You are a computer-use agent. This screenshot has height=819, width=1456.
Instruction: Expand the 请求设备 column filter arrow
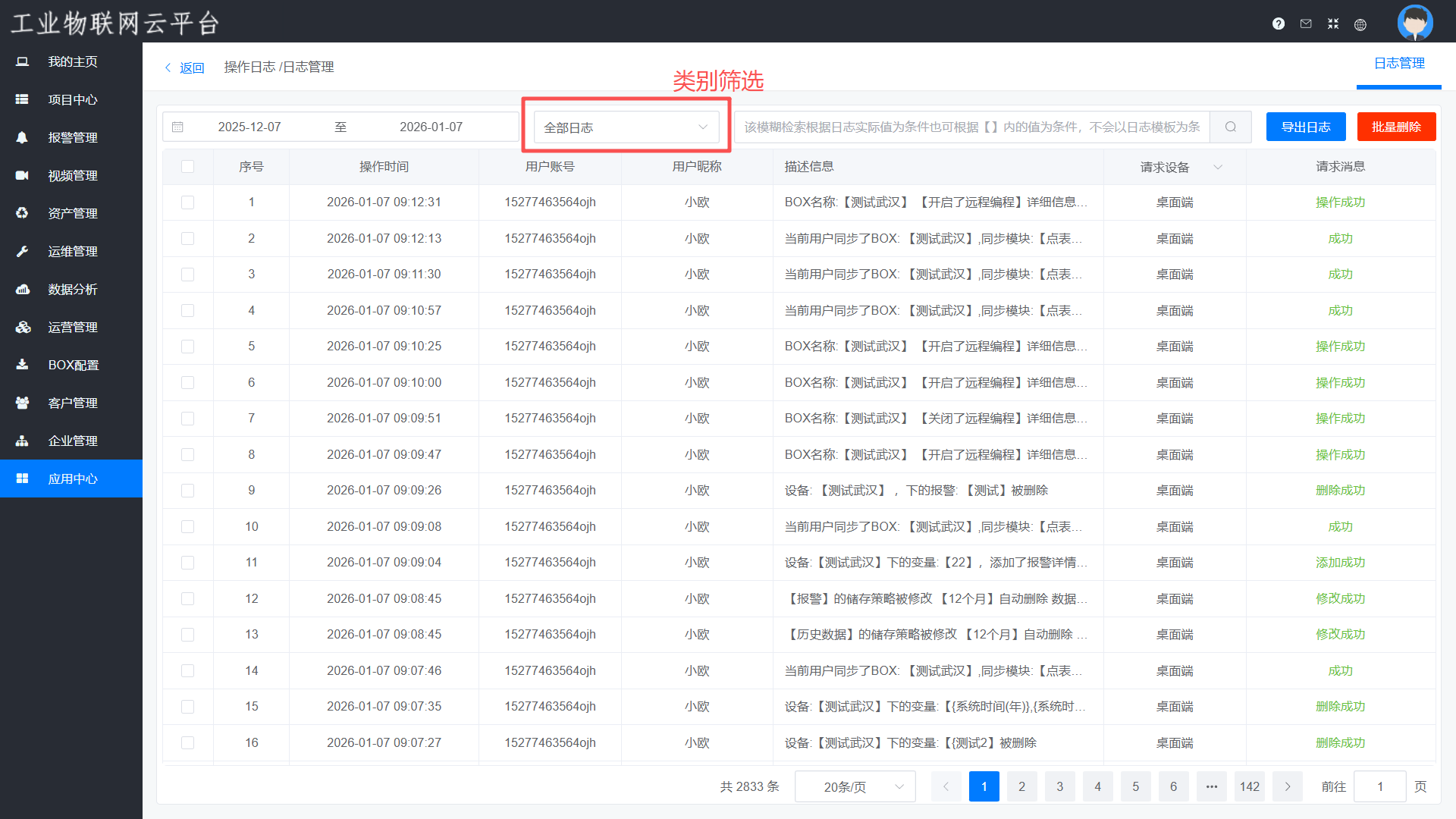1218,167
